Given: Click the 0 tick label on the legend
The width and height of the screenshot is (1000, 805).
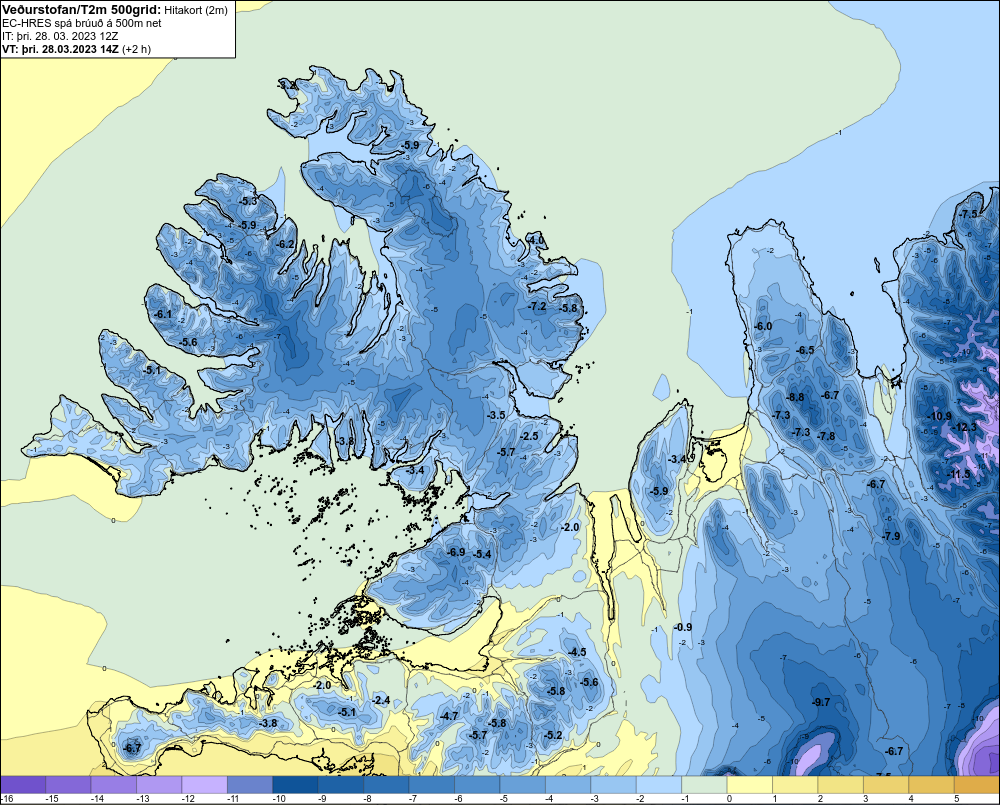Looking at the screenshot, I should [729, 799].
